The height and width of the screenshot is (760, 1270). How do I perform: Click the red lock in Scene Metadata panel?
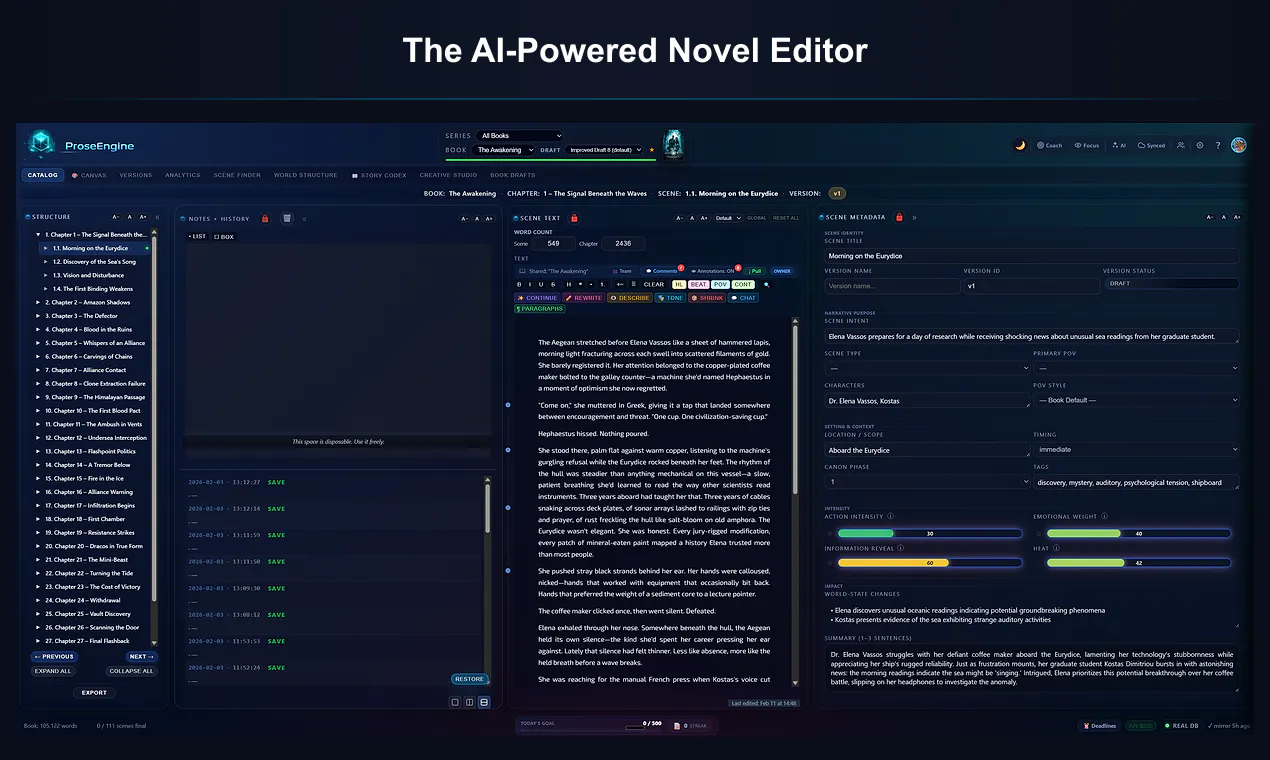(899, 217)
